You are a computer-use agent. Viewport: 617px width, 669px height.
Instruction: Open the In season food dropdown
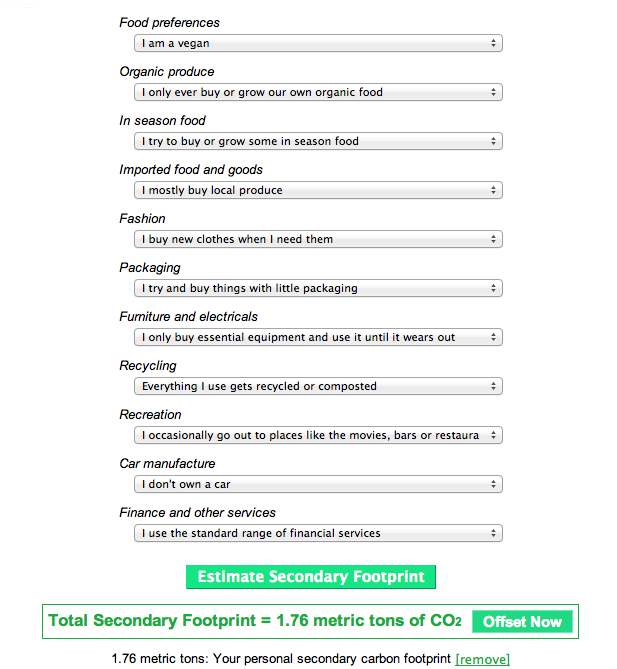coord(318,141)
